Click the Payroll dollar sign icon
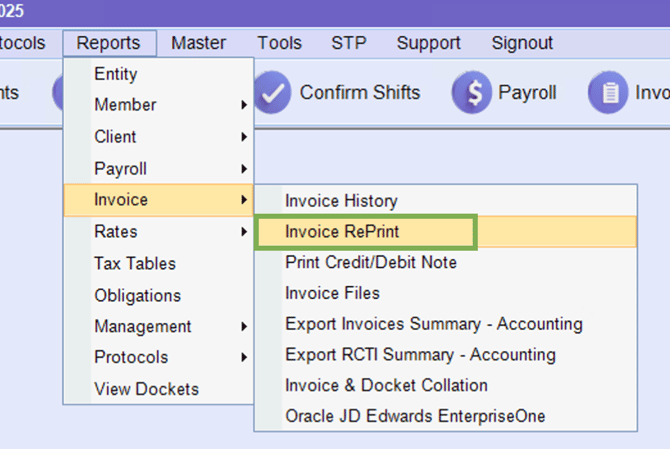This screenshot has height=449, width=670. [471, 93]
